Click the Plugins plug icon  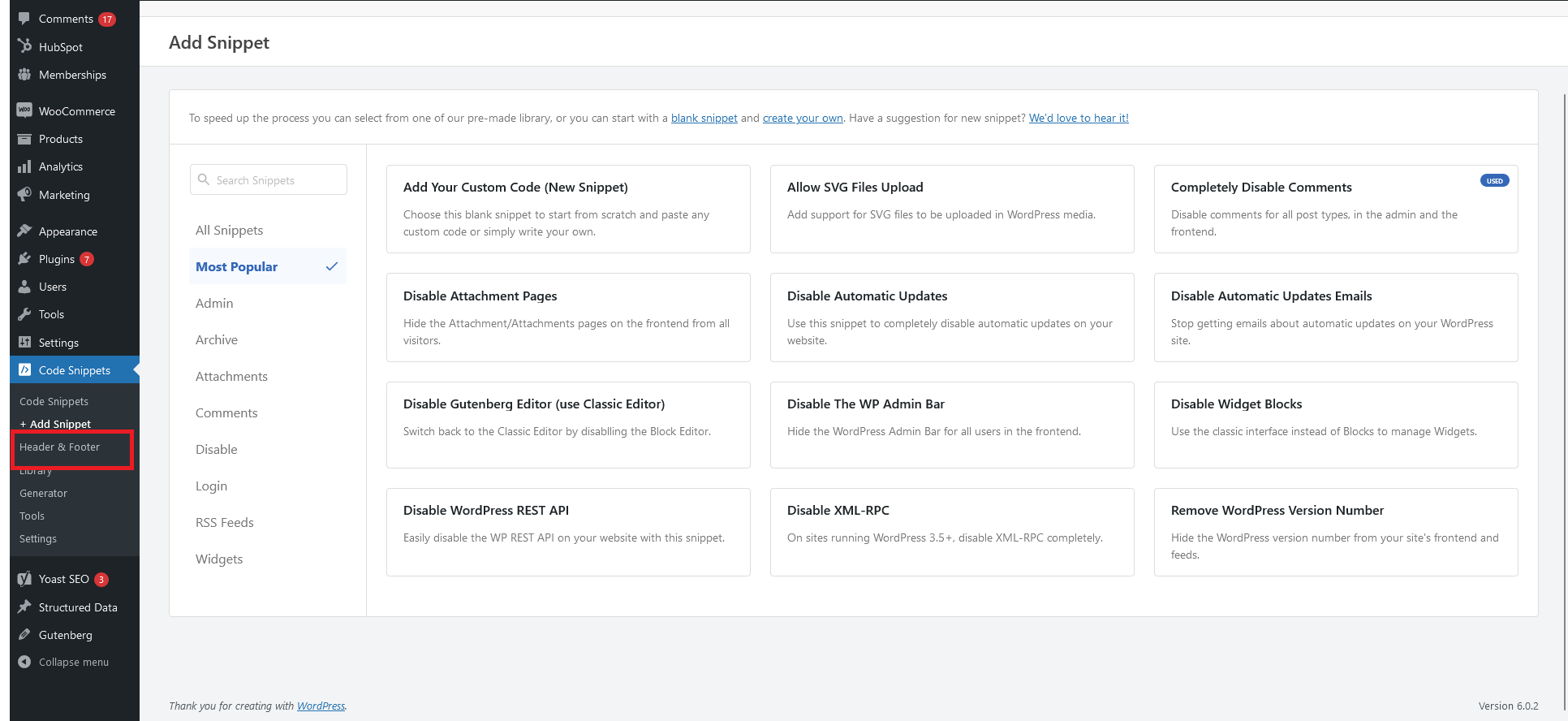pos(24,259)
